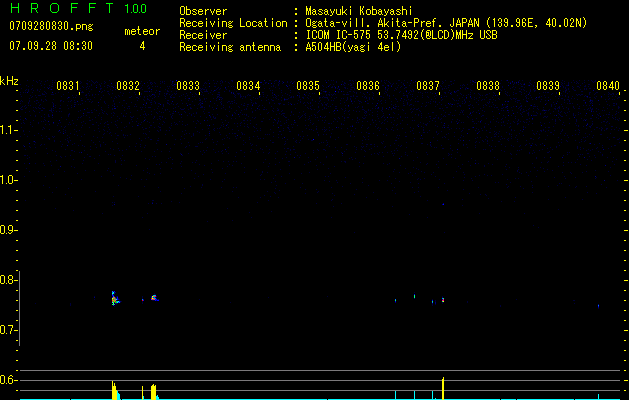Click the 0.6 kHz axis label

tap(7, 380)
